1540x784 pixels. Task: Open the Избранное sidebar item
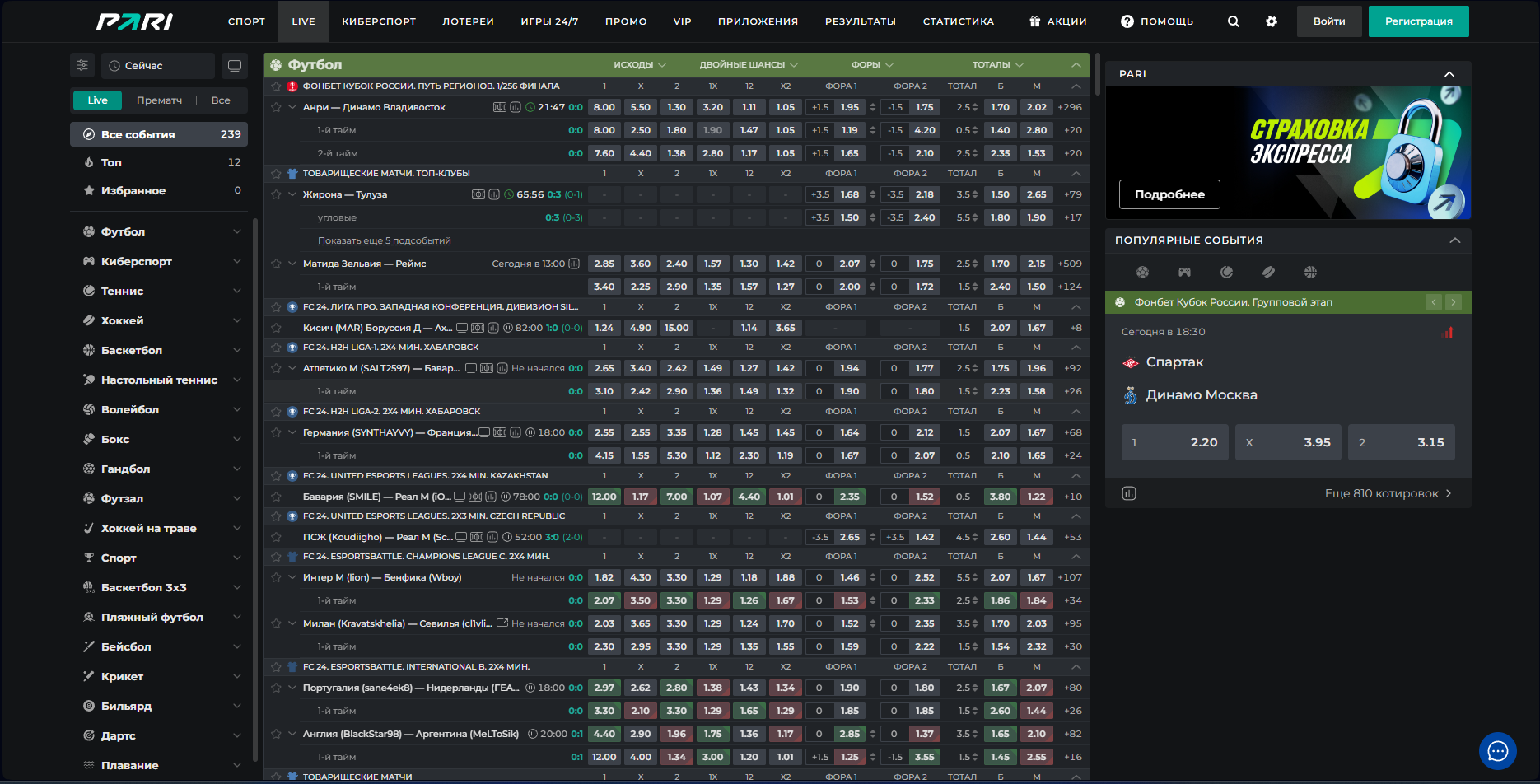tap(159, 190)
